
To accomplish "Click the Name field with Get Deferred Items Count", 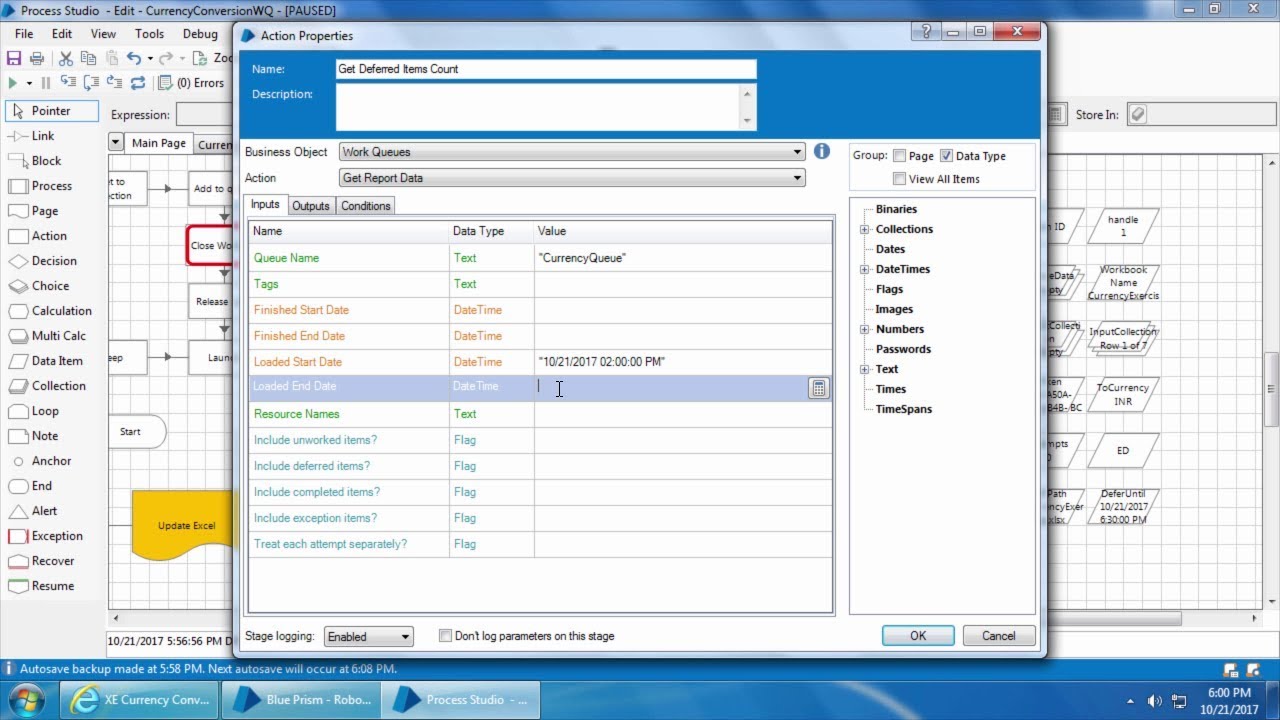I will [546, 69].
